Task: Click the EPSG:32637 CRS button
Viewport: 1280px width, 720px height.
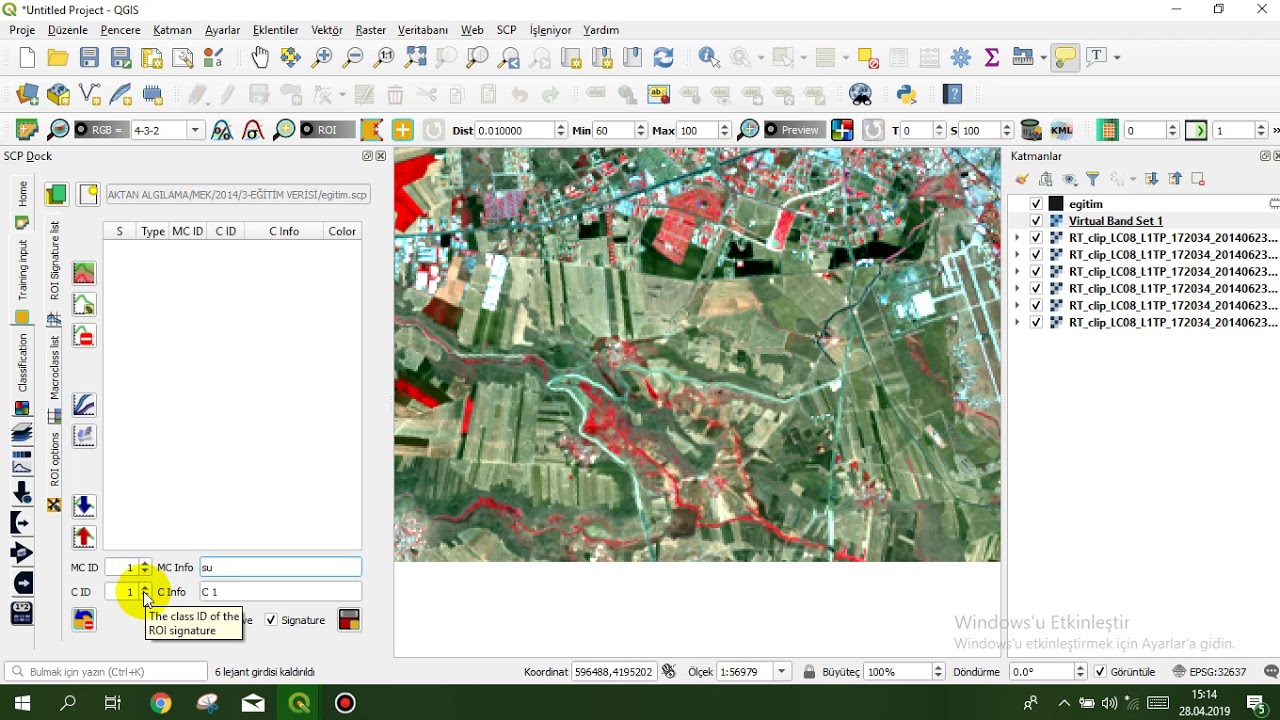Action: click(1210, 672)
